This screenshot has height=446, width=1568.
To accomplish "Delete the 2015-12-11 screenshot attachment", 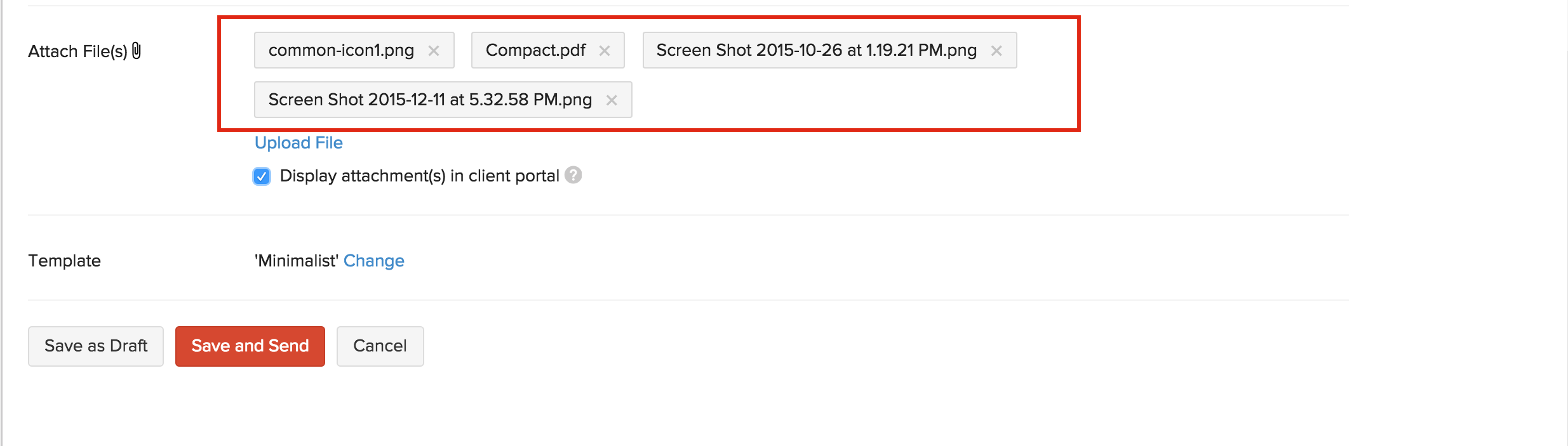I will (612, 100).
